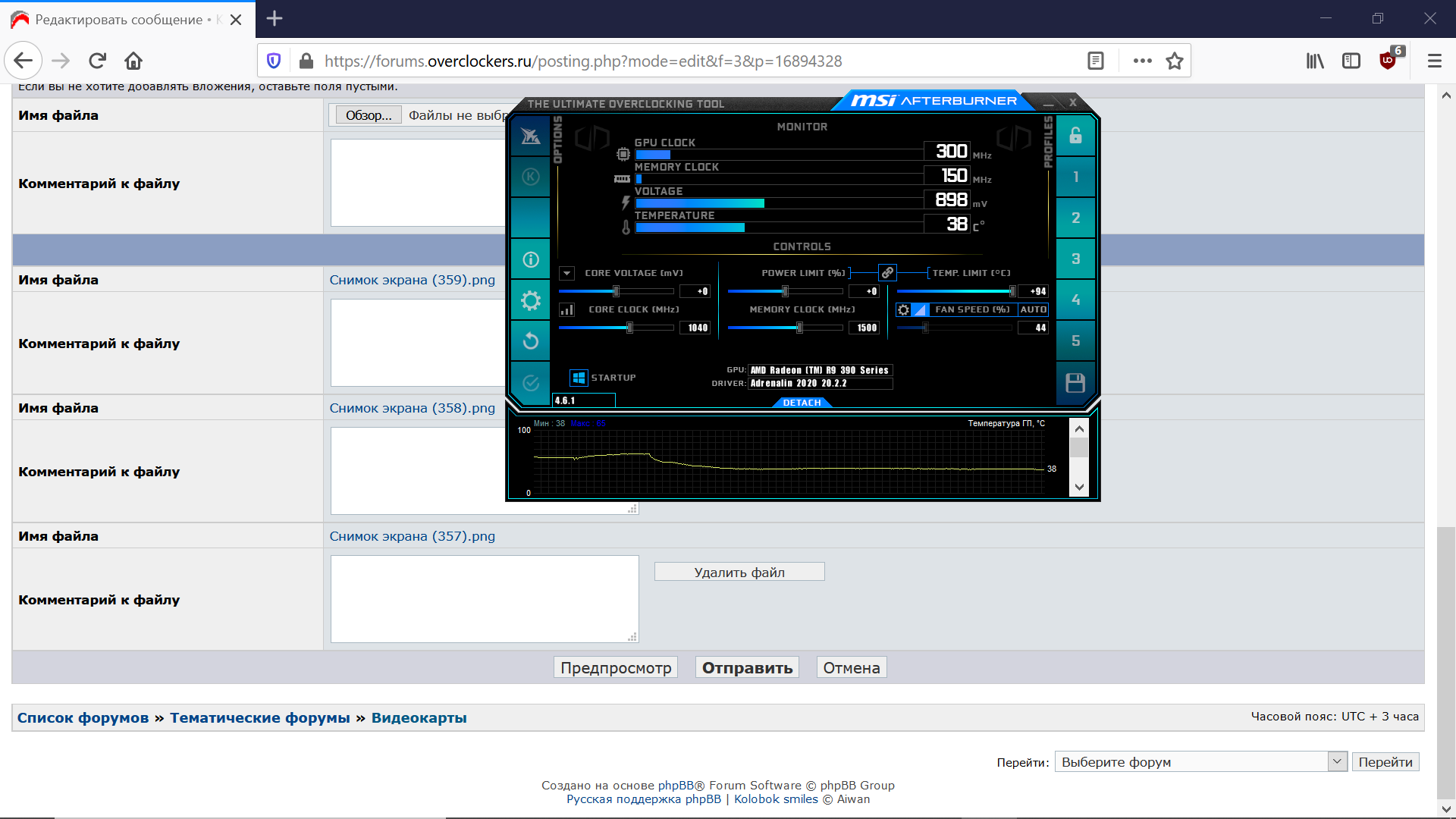Open fan speed settings gear icon

[x=903, y=309]
